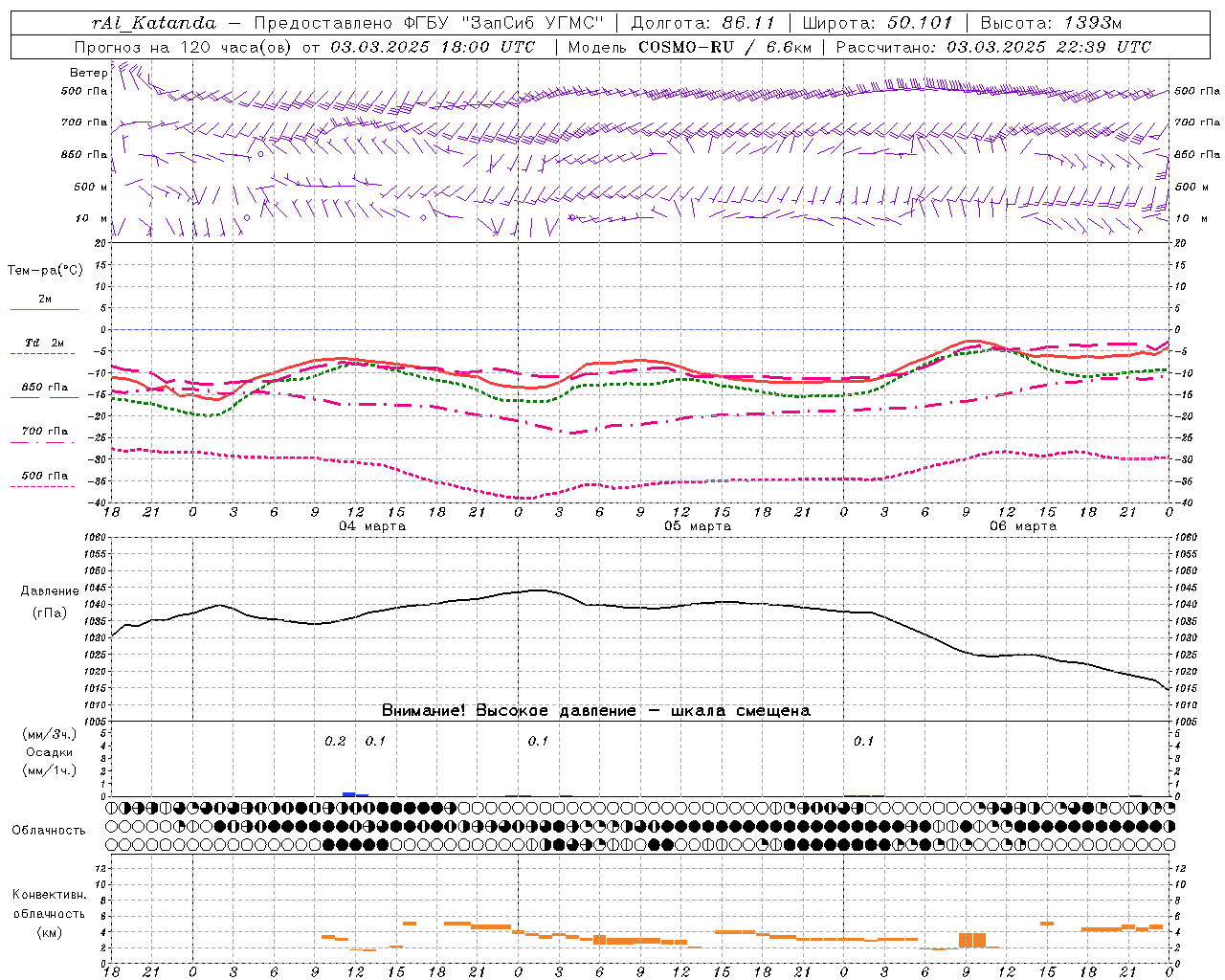Click the (мм/1ч.) precipitation unit label
The width and height of the screenshot is (1225, 980).
(49, 770)
